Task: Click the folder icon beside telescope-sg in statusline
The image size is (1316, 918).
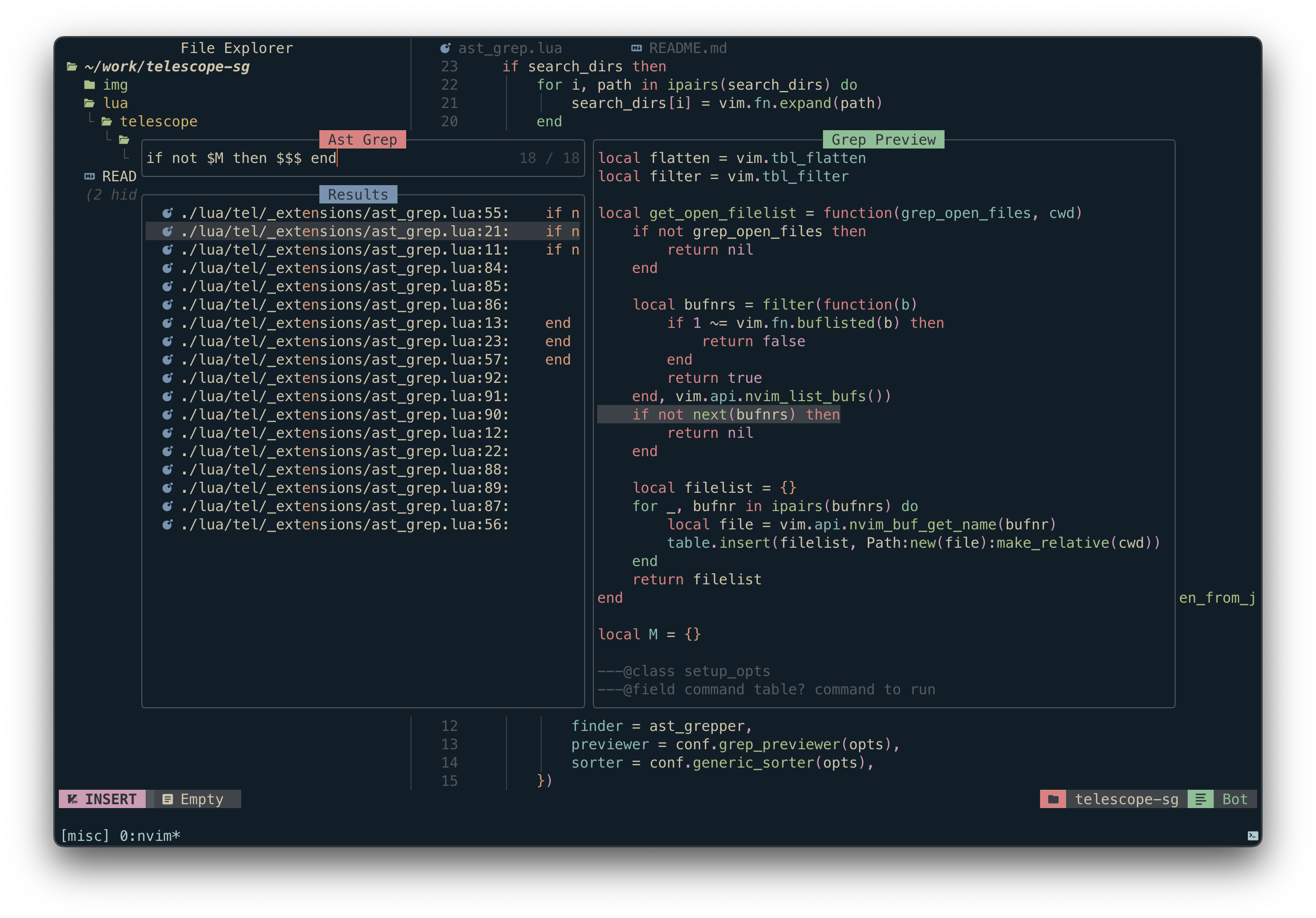Action: click(x=1053, y=799)
